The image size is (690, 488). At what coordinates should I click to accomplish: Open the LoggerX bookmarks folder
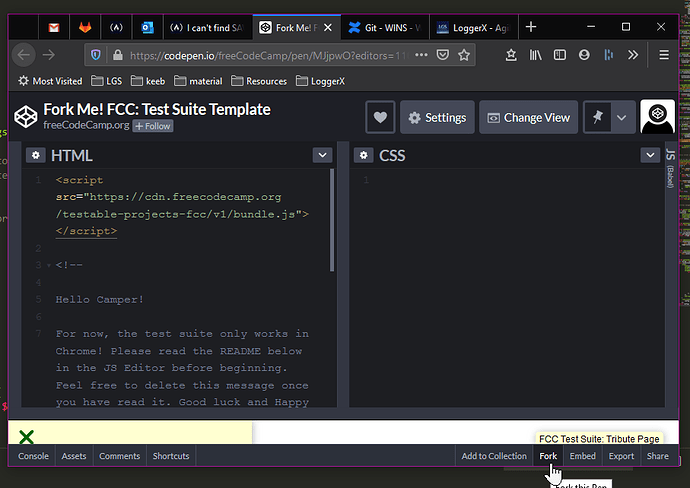(320, 81)
